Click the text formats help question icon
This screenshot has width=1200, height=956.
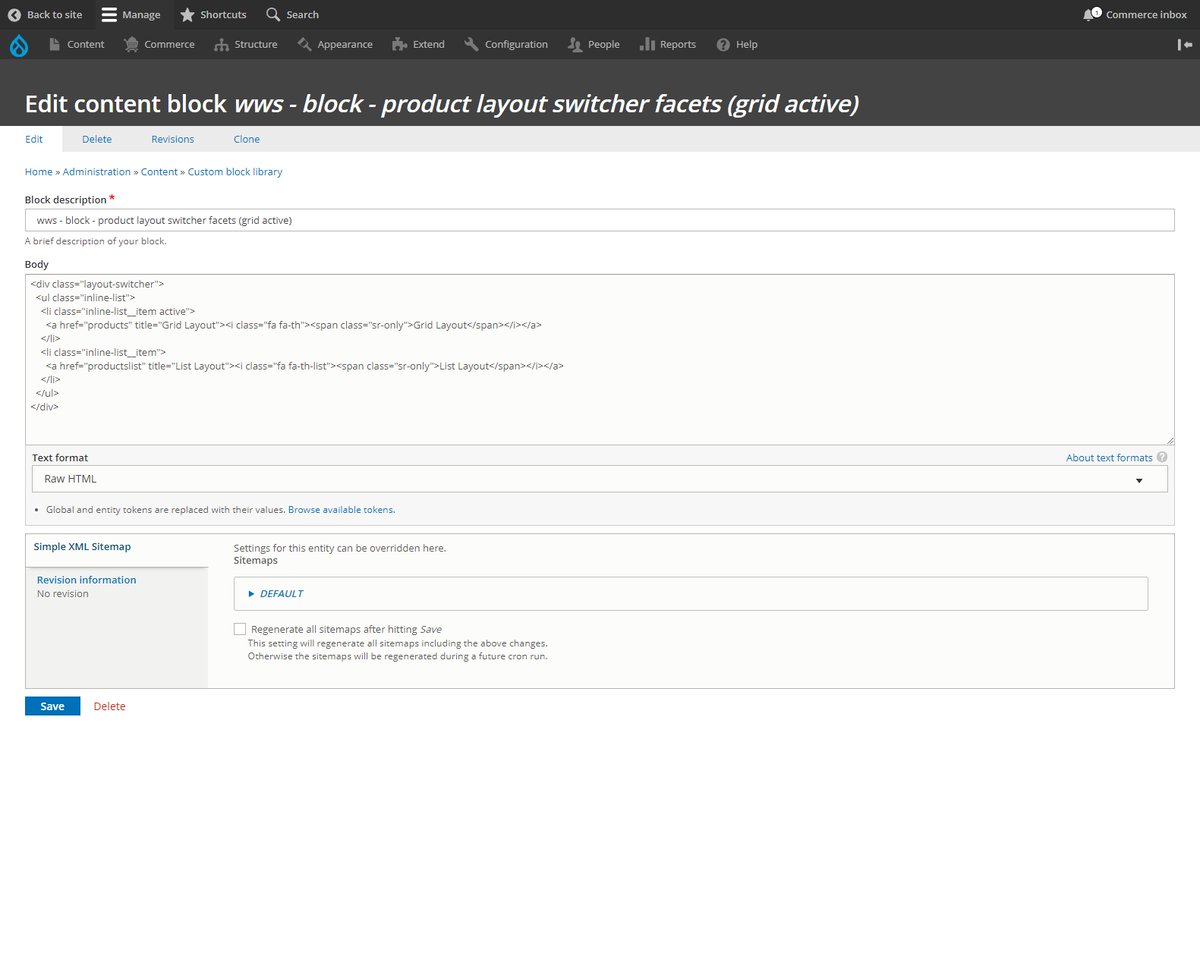(1162, 458)
